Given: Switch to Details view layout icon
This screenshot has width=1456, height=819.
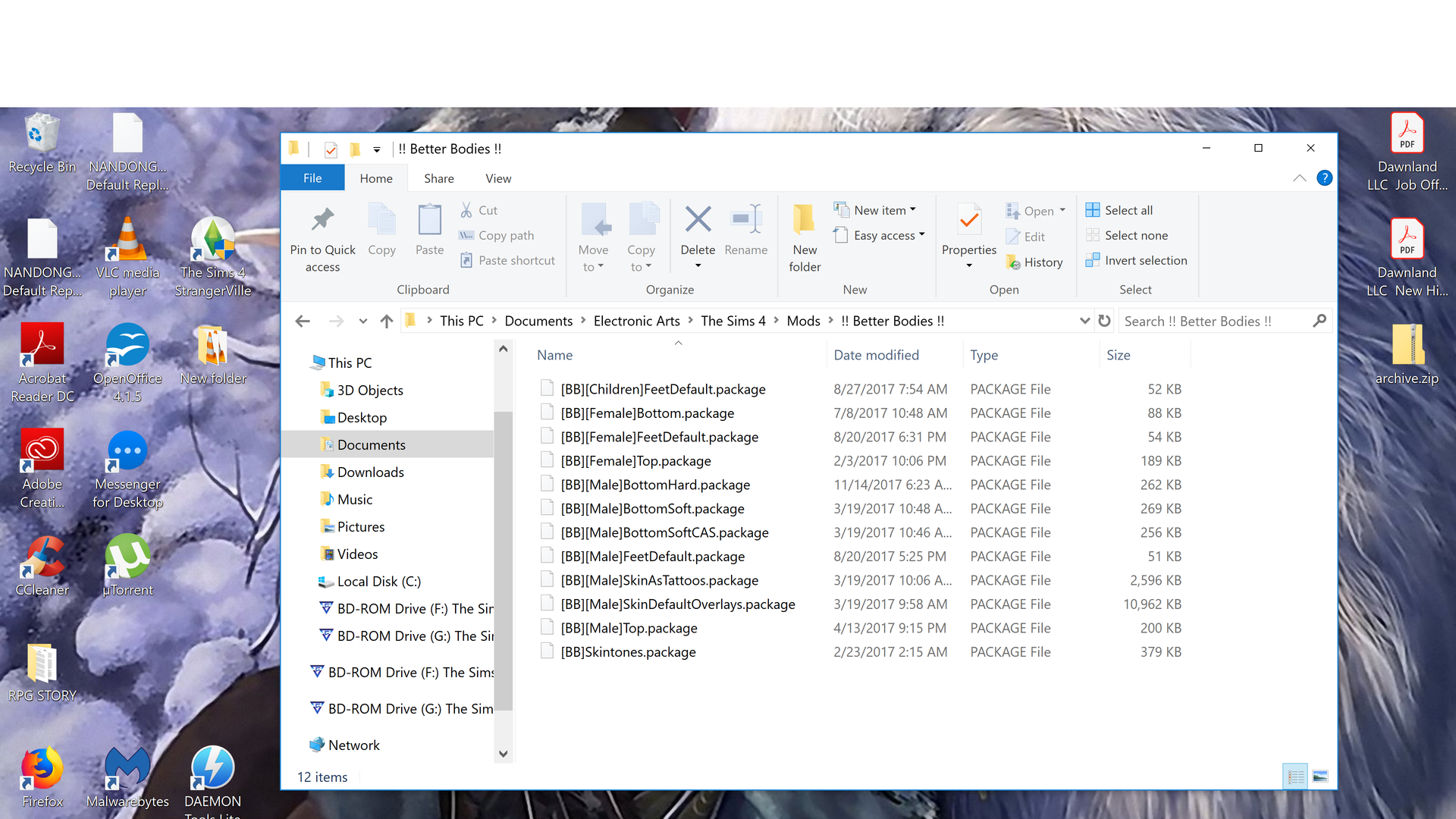Looking at the screenshot, I should pyautogui.click(x=1295, y=777).
